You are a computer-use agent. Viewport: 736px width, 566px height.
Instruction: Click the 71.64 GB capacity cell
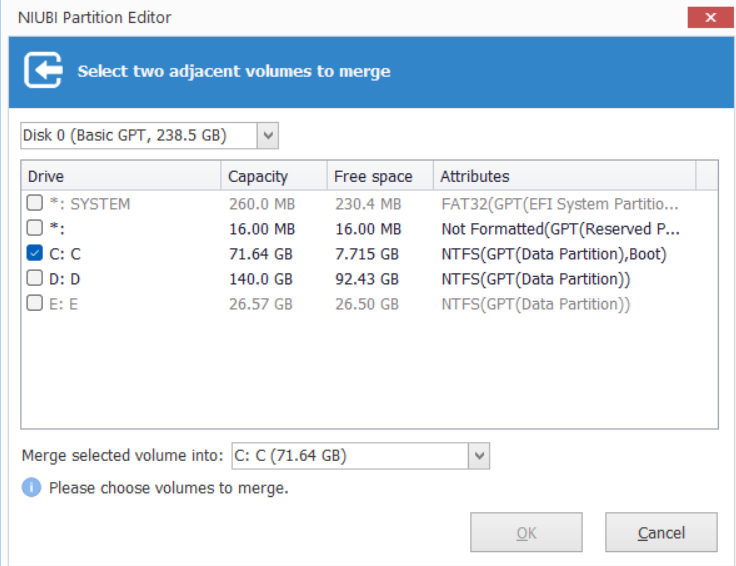(261, 254)
